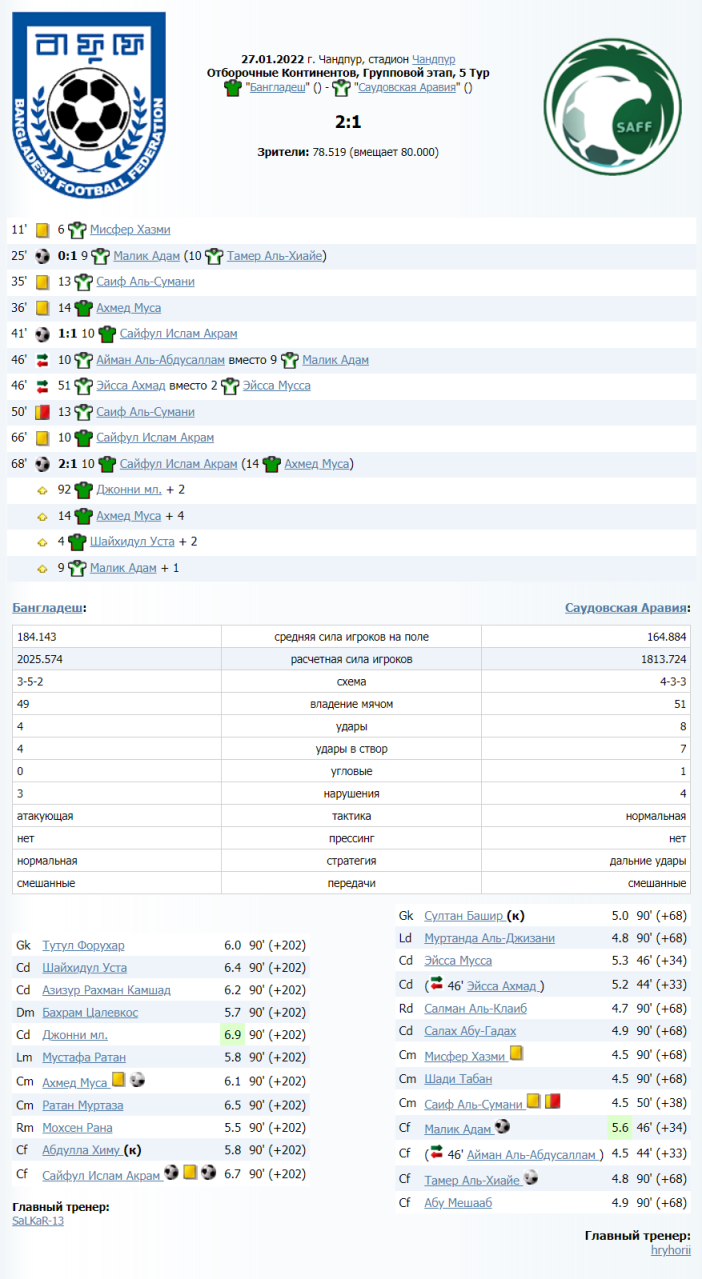Click the "дальние удары" strategy value
Screen dimensions: 702x1279
click(x=649, y=861)
